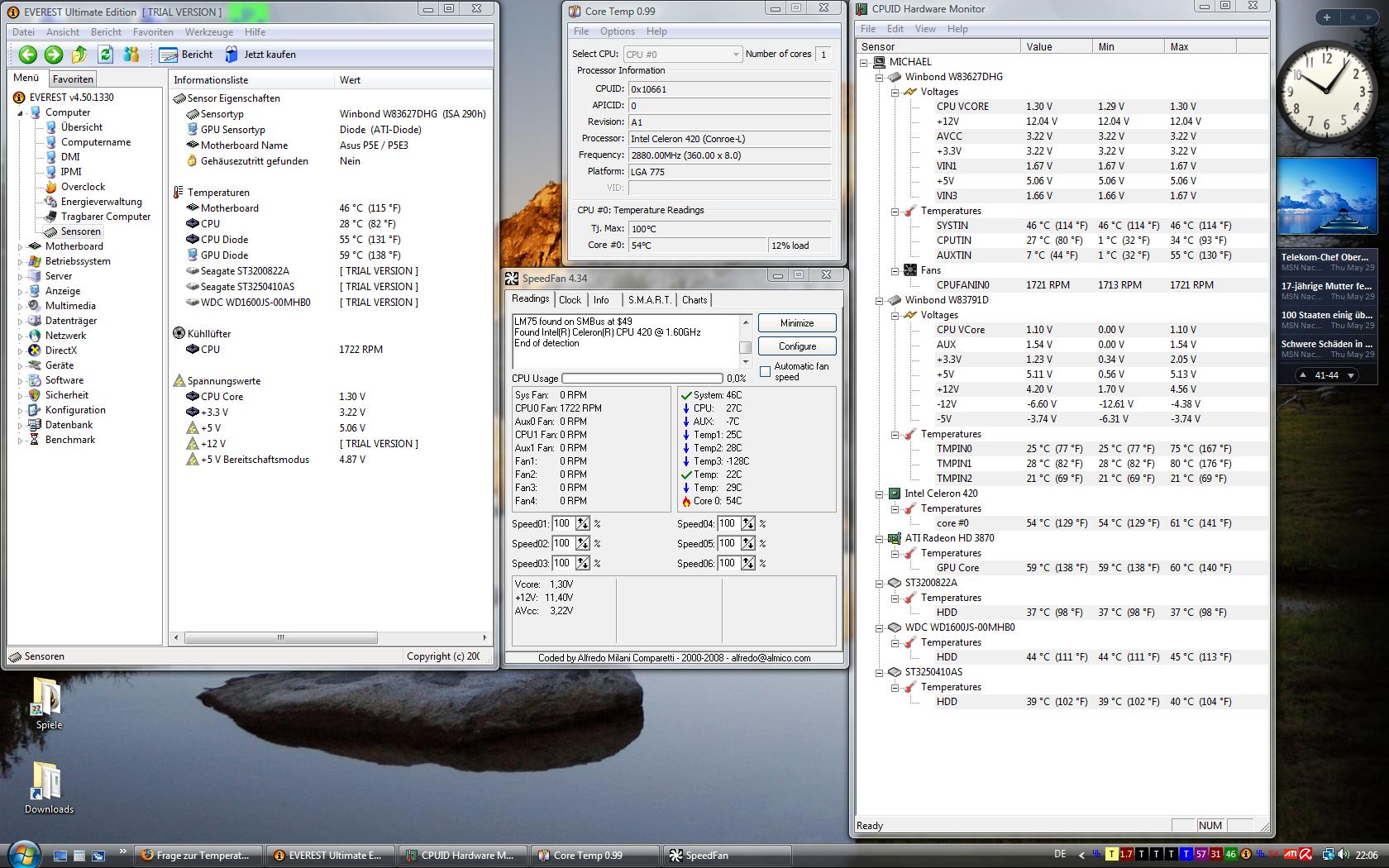Image resolution: width=1389 pixels, height=868 pixels.
Task: Click the green Back arrow in EVEREST toolbar
Action: (28, 55)
